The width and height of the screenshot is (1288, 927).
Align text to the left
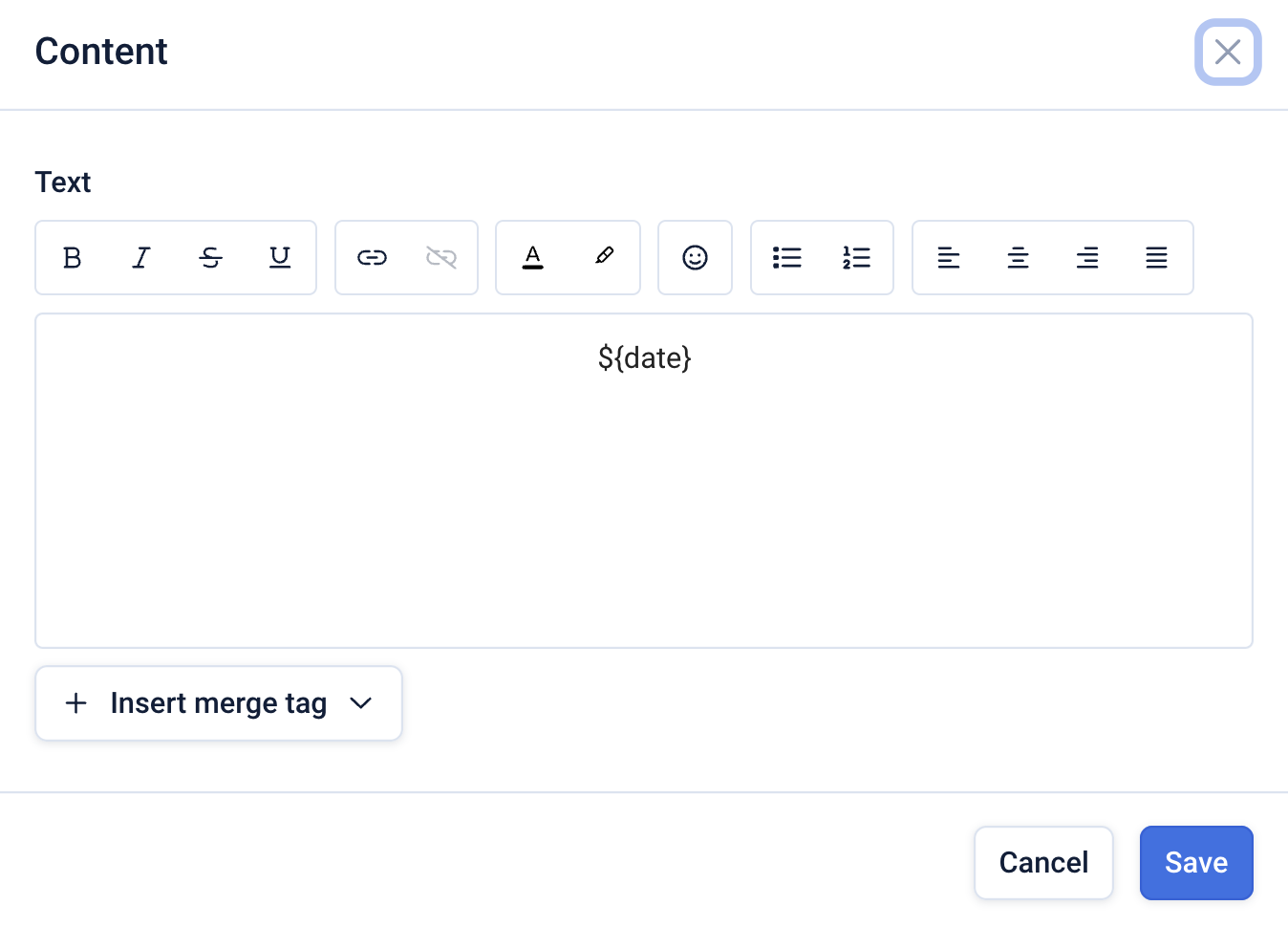tap(949, 258)
